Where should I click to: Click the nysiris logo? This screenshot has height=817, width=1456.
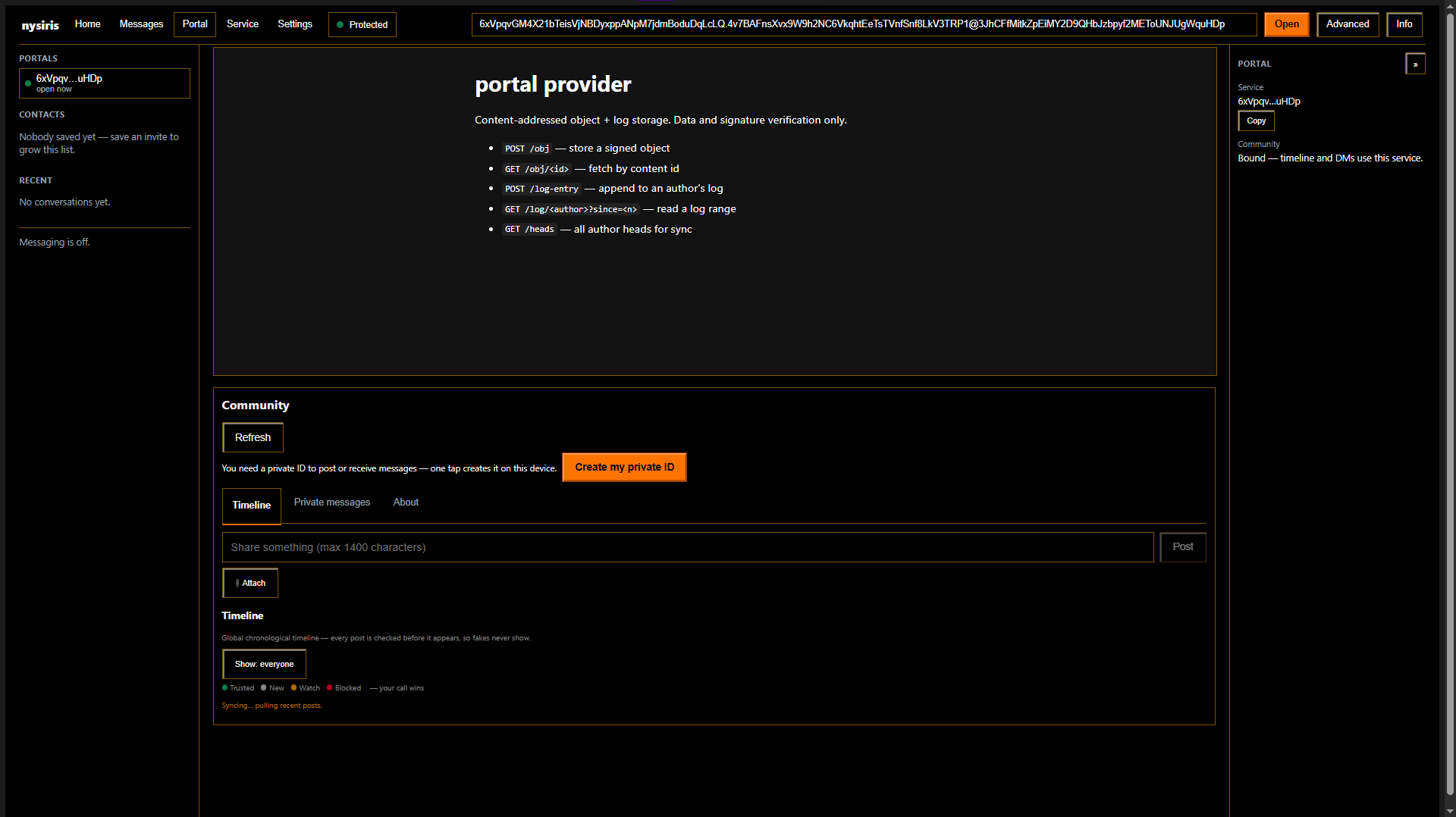click(40, 25)
